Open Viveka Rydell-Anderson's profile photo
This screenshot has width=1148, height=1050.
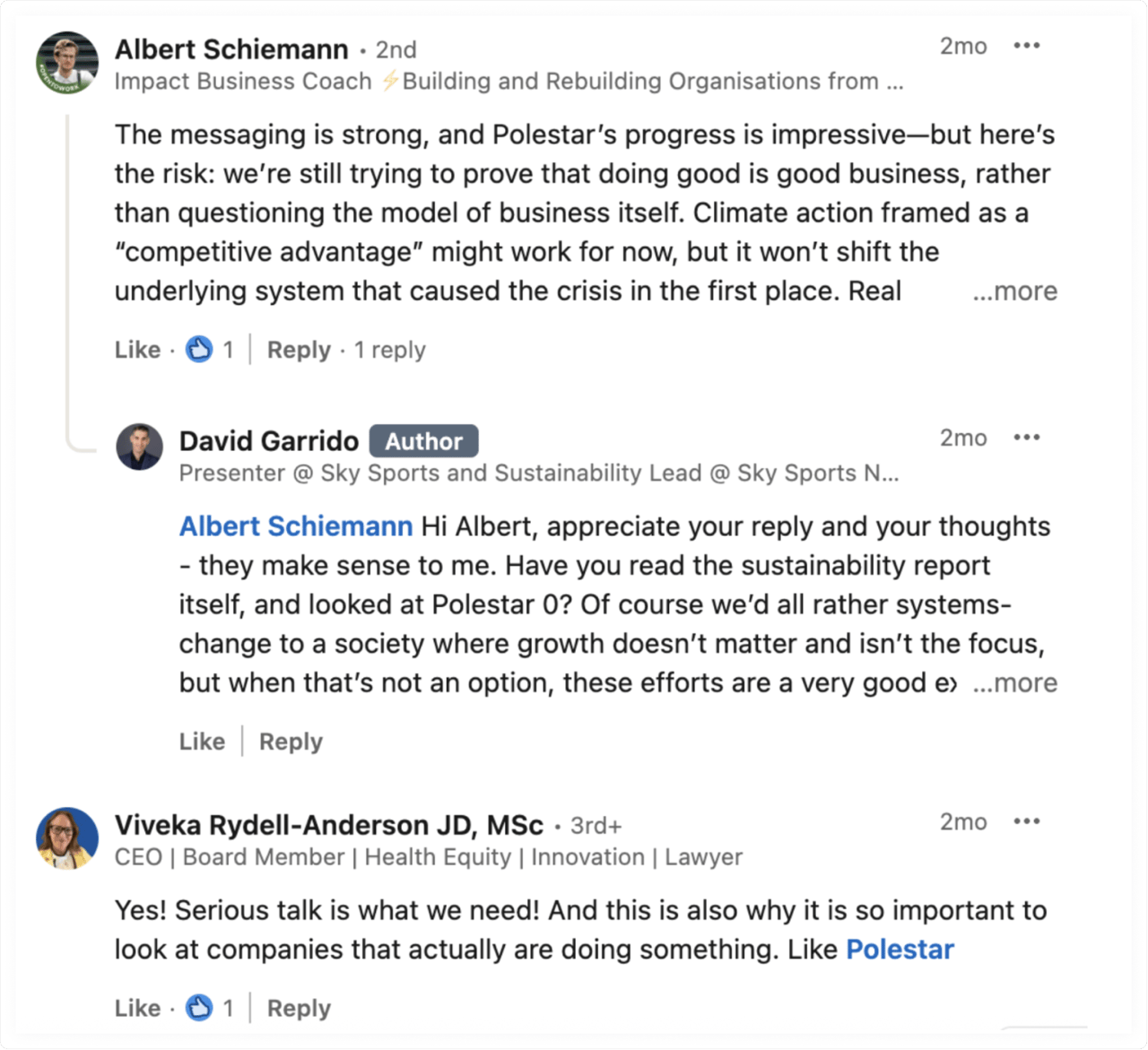click(67, 838)
